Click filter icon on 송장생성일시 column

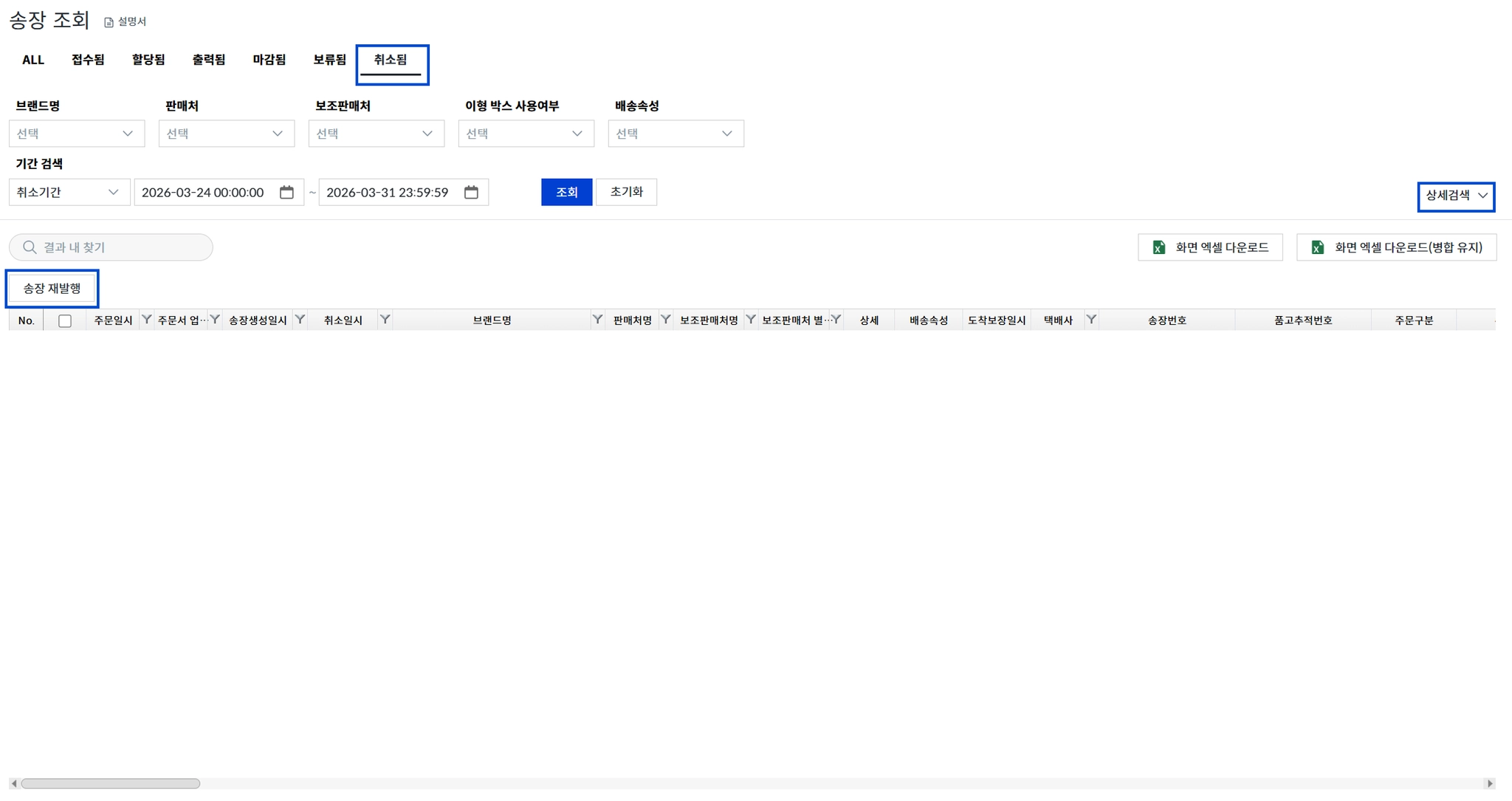click(300, 319)
